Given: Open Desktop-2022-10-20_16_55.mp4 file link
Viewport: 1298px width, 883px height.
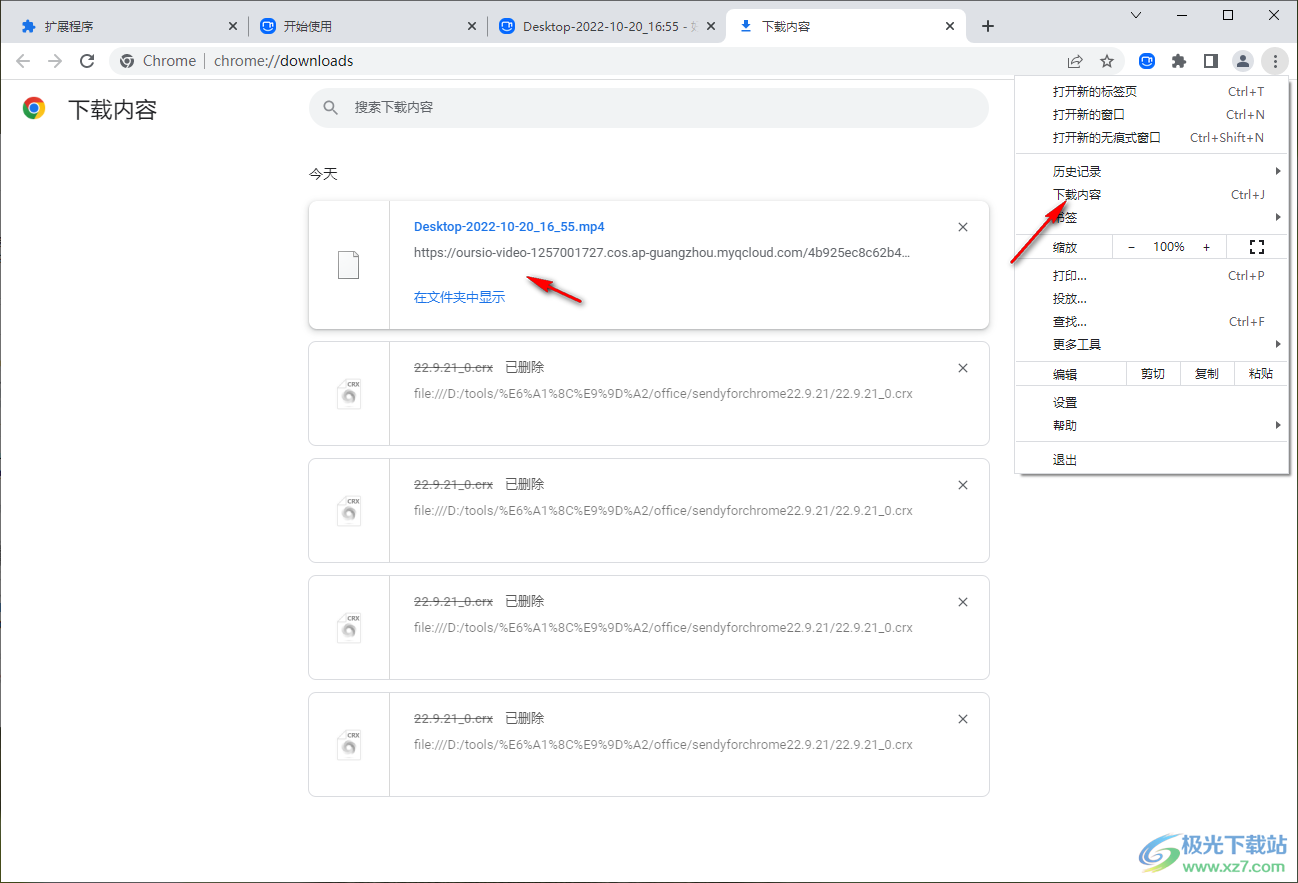Looking at the screenshot, I should point(509,227).
